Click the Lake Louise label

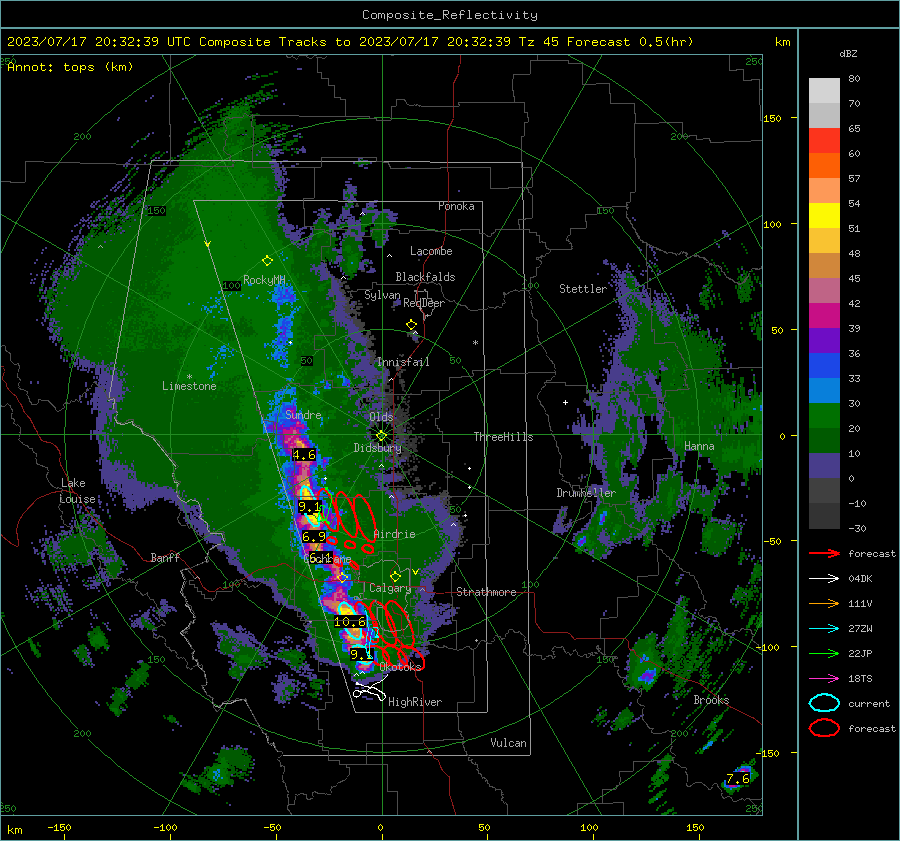77,491
